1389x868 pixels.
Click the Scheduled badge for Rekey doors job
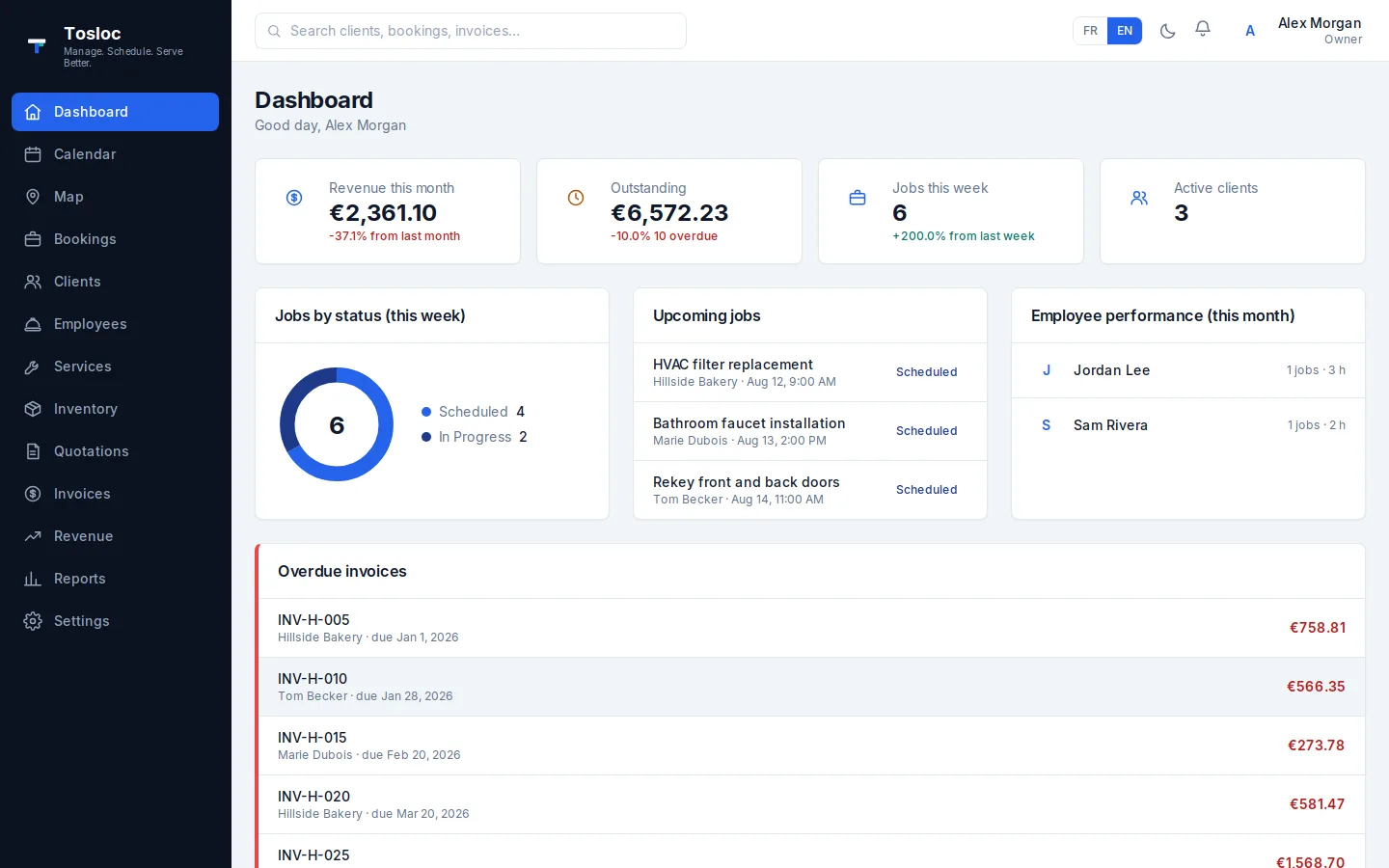click(927, 490)
